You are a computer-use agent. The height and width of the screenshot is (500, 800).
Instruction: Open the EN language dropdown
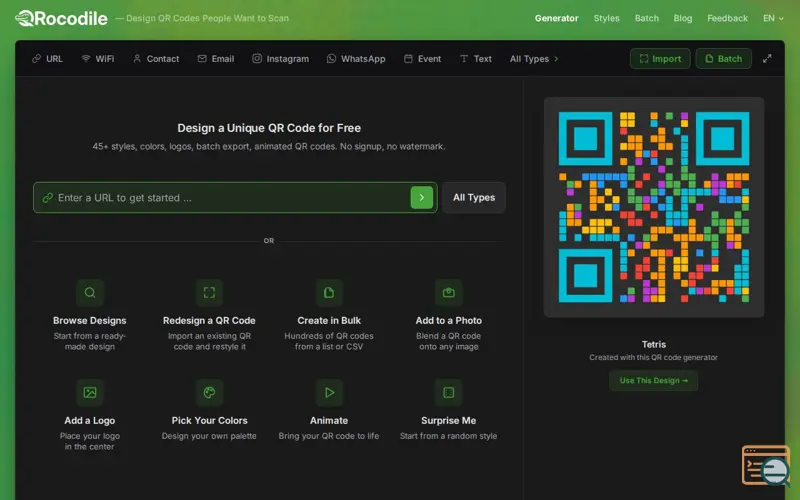click(773, 18)
